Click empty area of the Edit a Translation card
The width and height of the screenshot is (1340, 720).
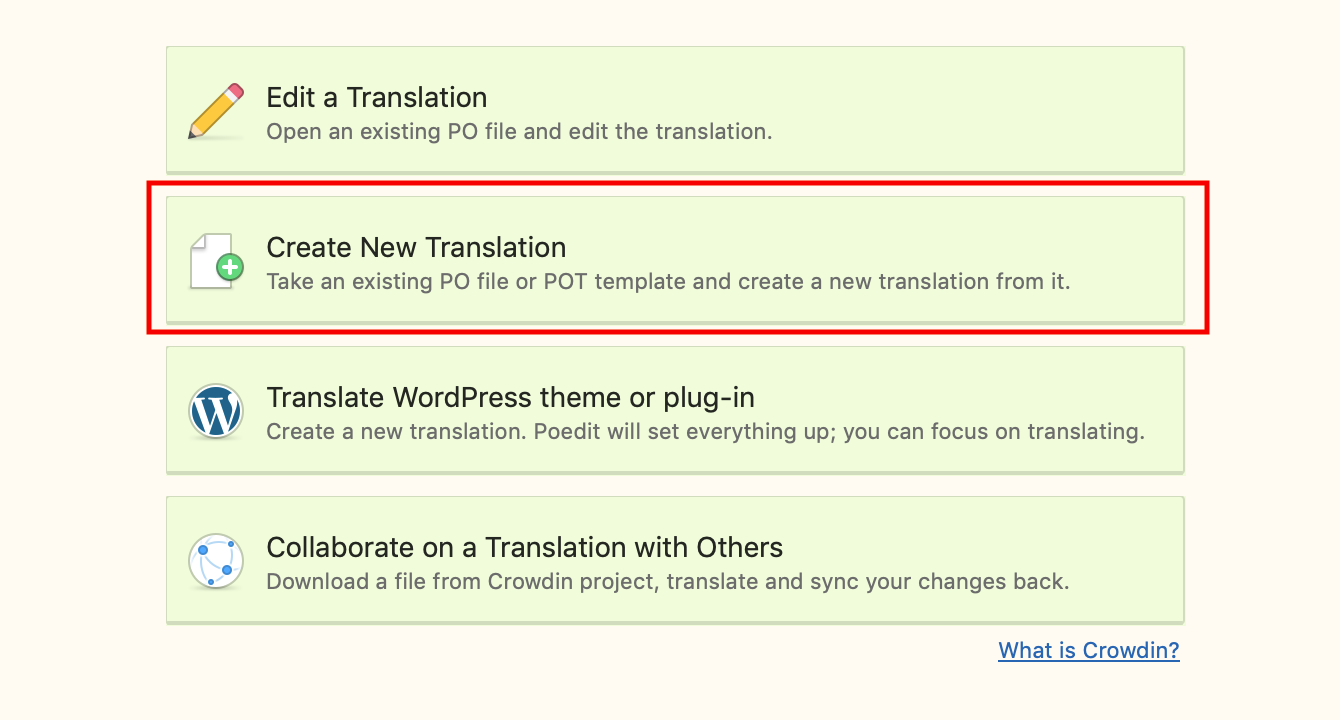(980, 109)
